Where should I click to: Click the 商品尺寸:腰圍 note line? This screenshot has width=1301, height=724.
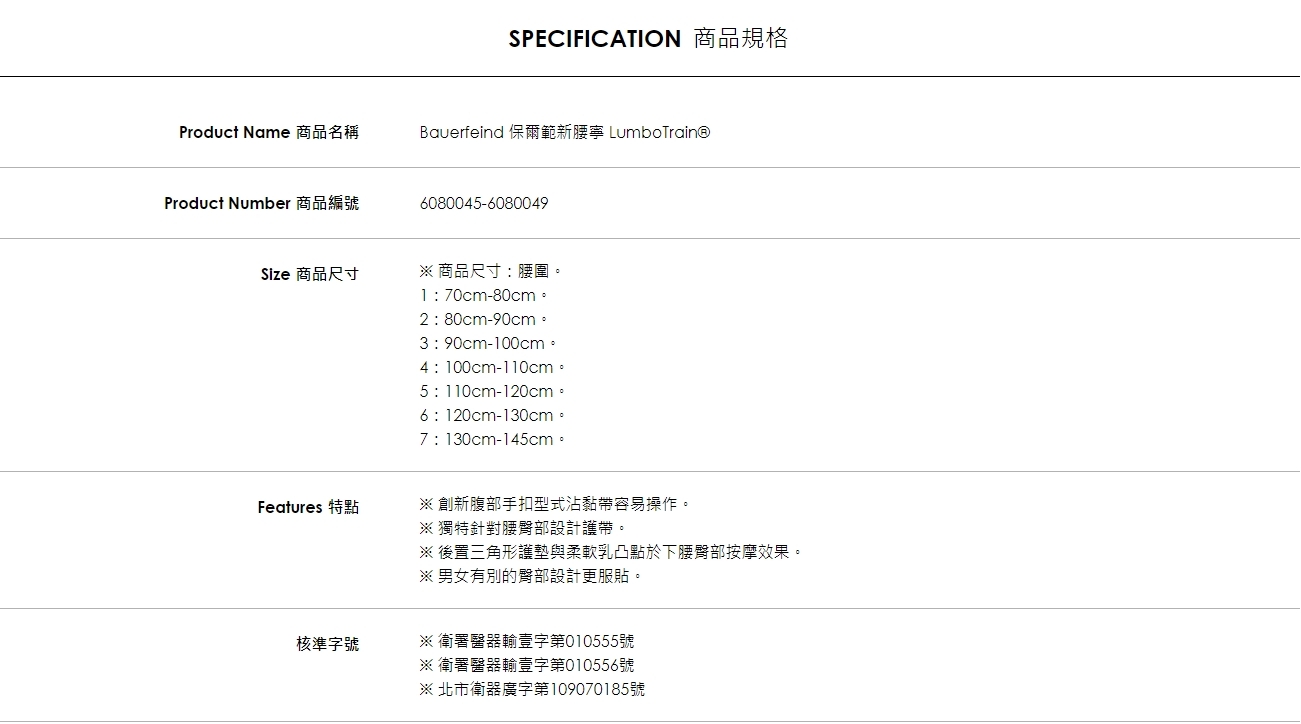[x=490, y=271]
